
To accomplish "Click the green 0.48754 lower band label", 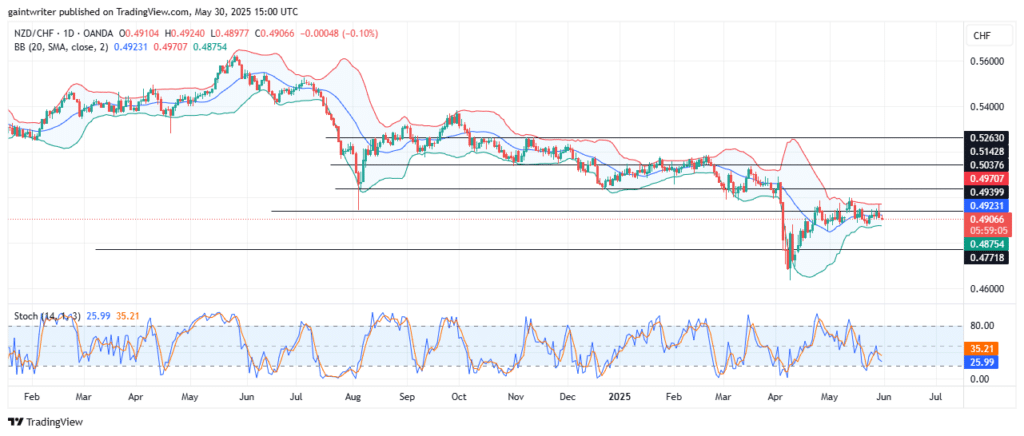I will (x=986, y=244).
